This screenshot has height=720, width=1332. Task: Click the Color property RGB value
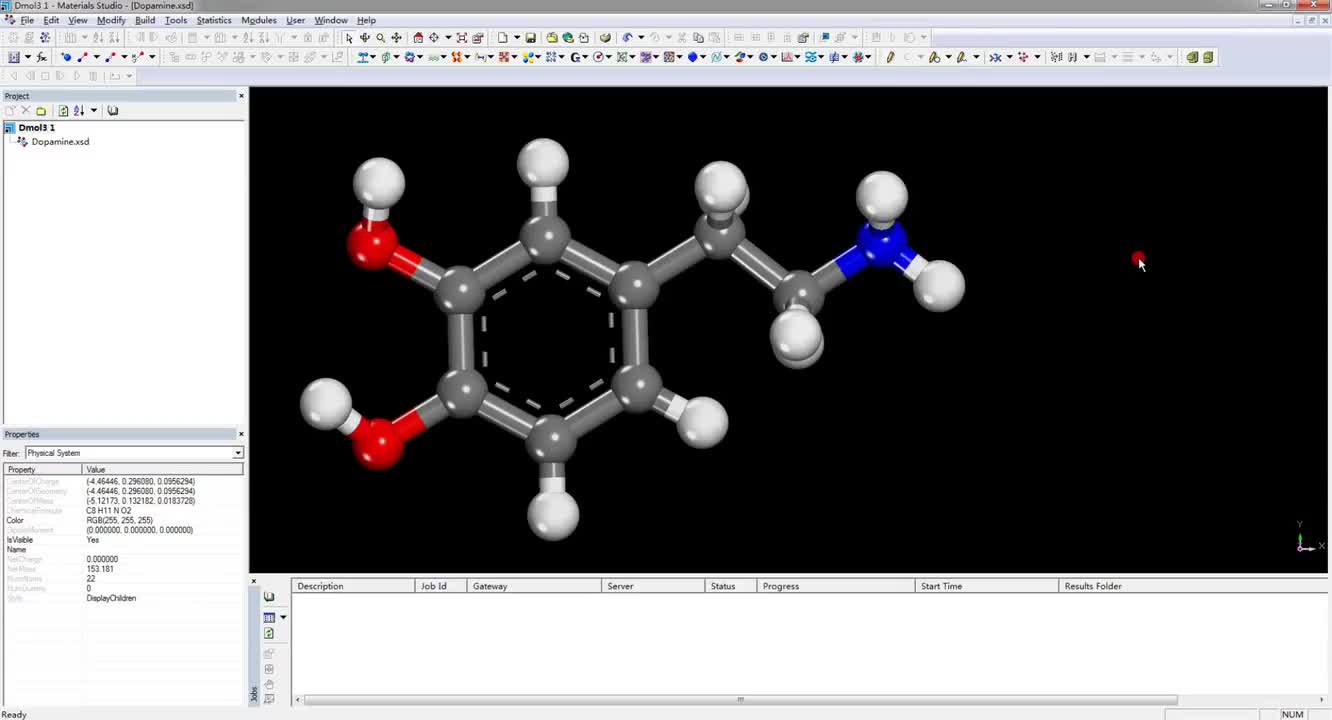[x=119, y=521]
